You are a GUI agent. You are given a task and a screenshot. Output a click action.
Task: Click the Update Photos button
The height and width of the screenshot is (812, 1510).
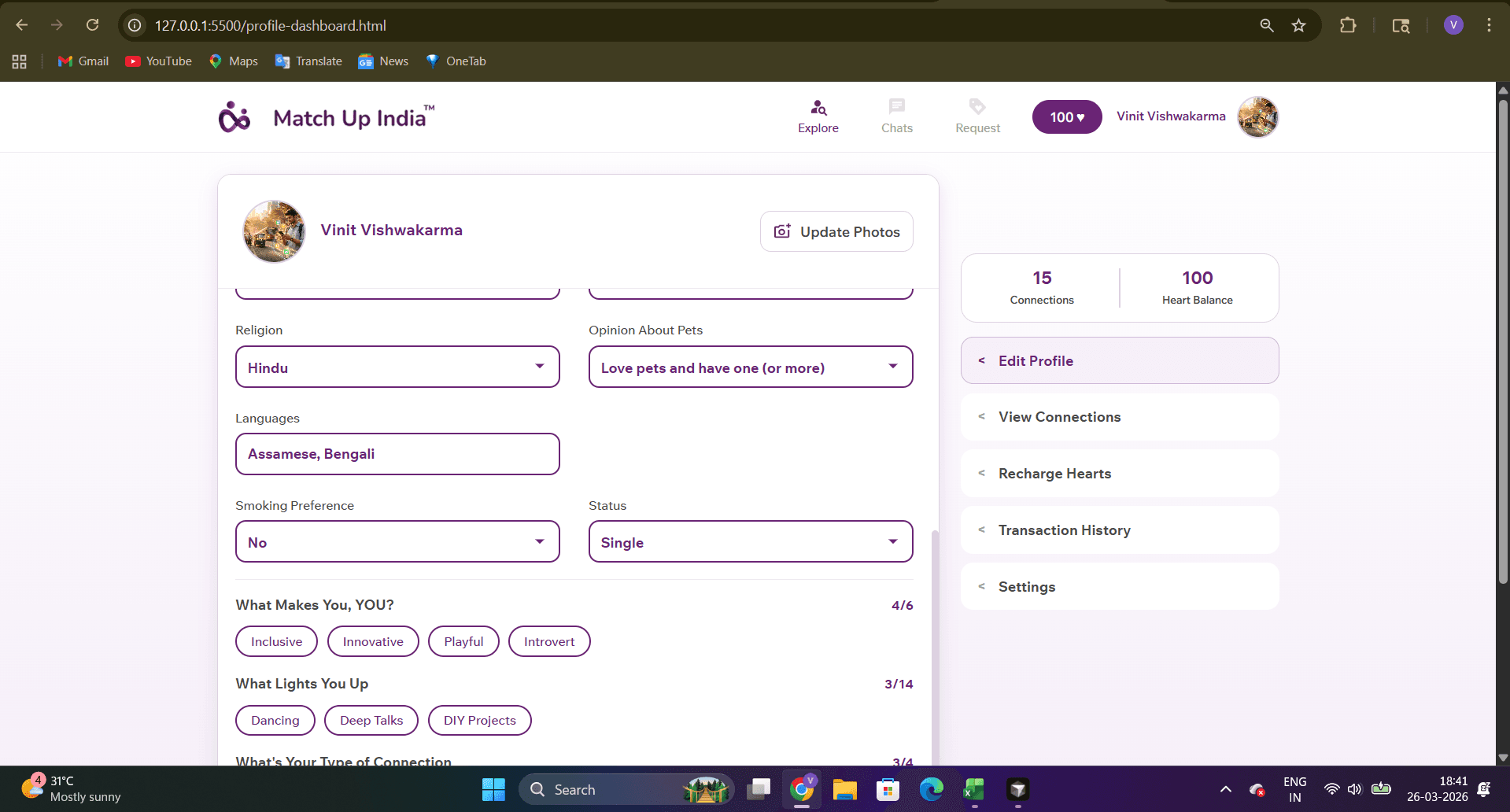[x=836, y=231]
